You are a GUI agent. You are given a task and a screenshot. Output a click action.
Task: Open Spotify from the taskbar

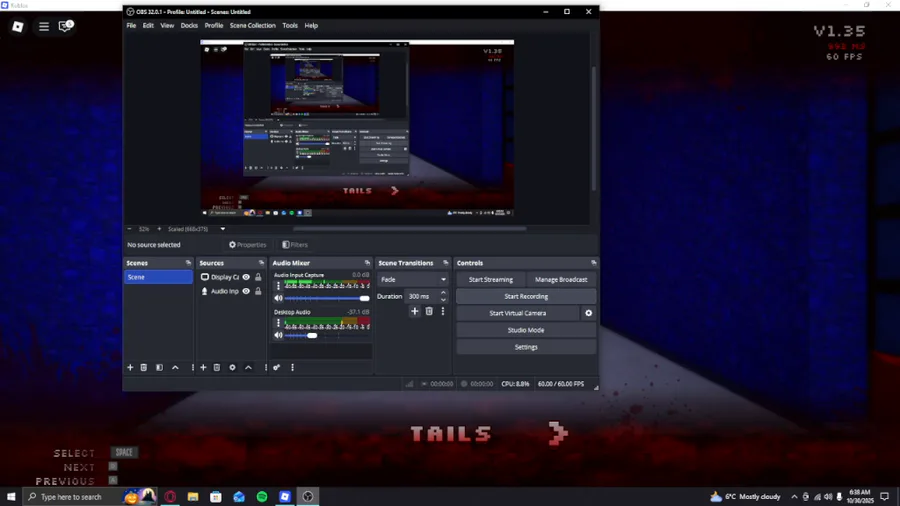coord(262,497)
